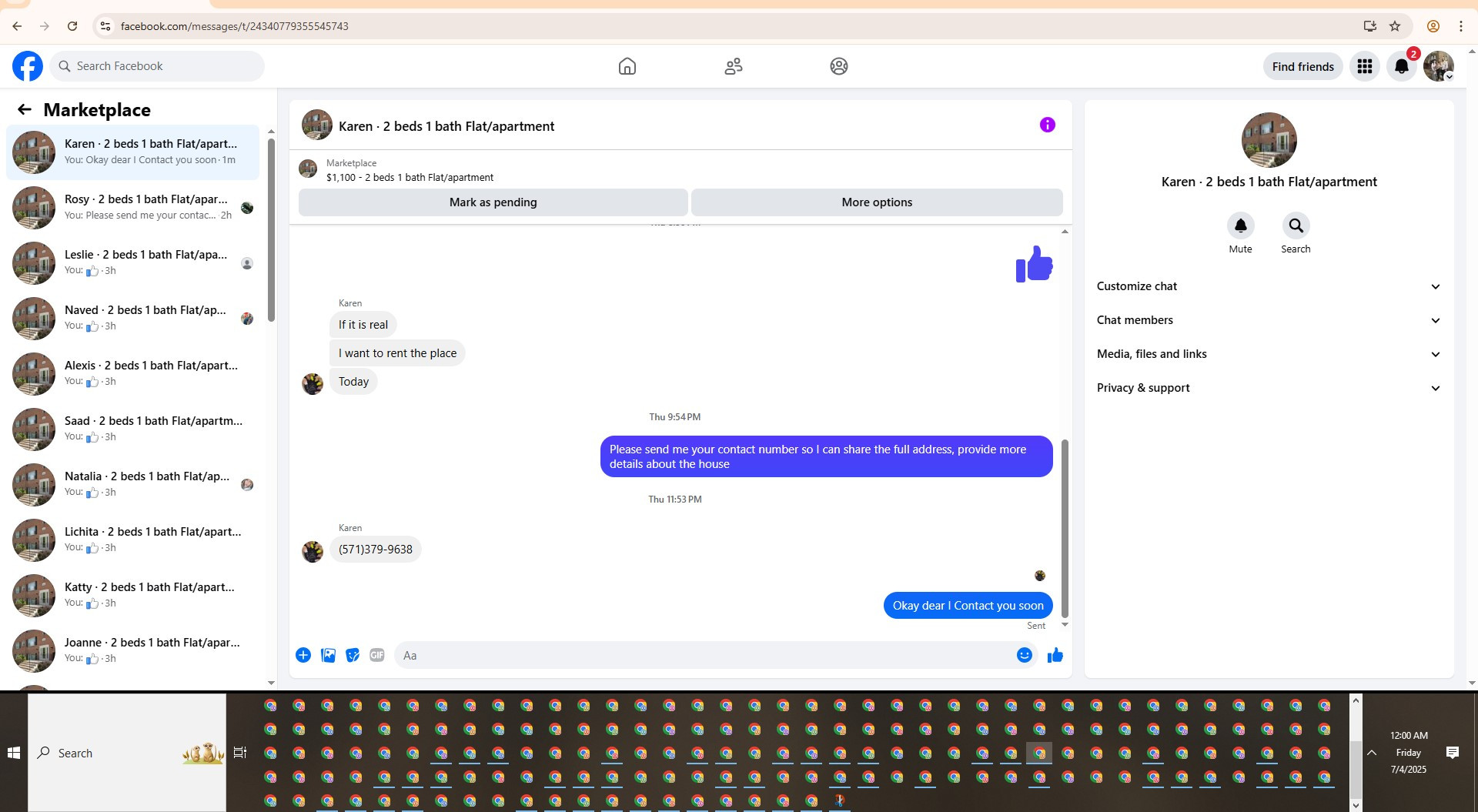This screenshot has height=812, width=1478.
Task: Select the Alexis conversation
Action: coord(132,374)
